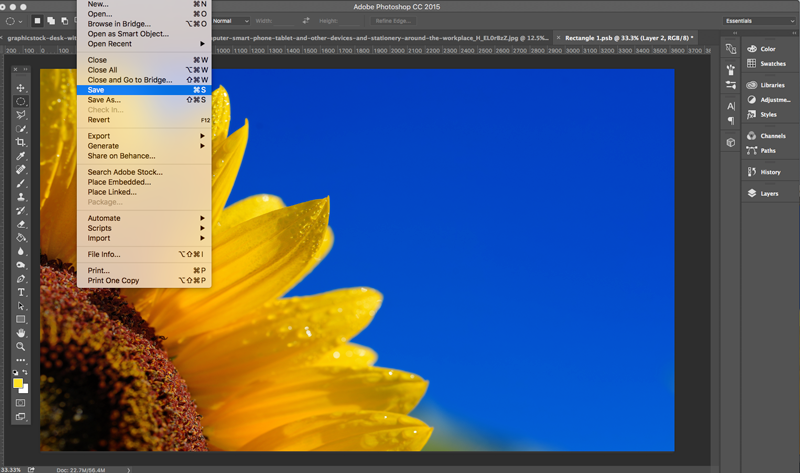Choose Save As in File menu
This screenshot has width=800, height=473.
pos(144,100)
